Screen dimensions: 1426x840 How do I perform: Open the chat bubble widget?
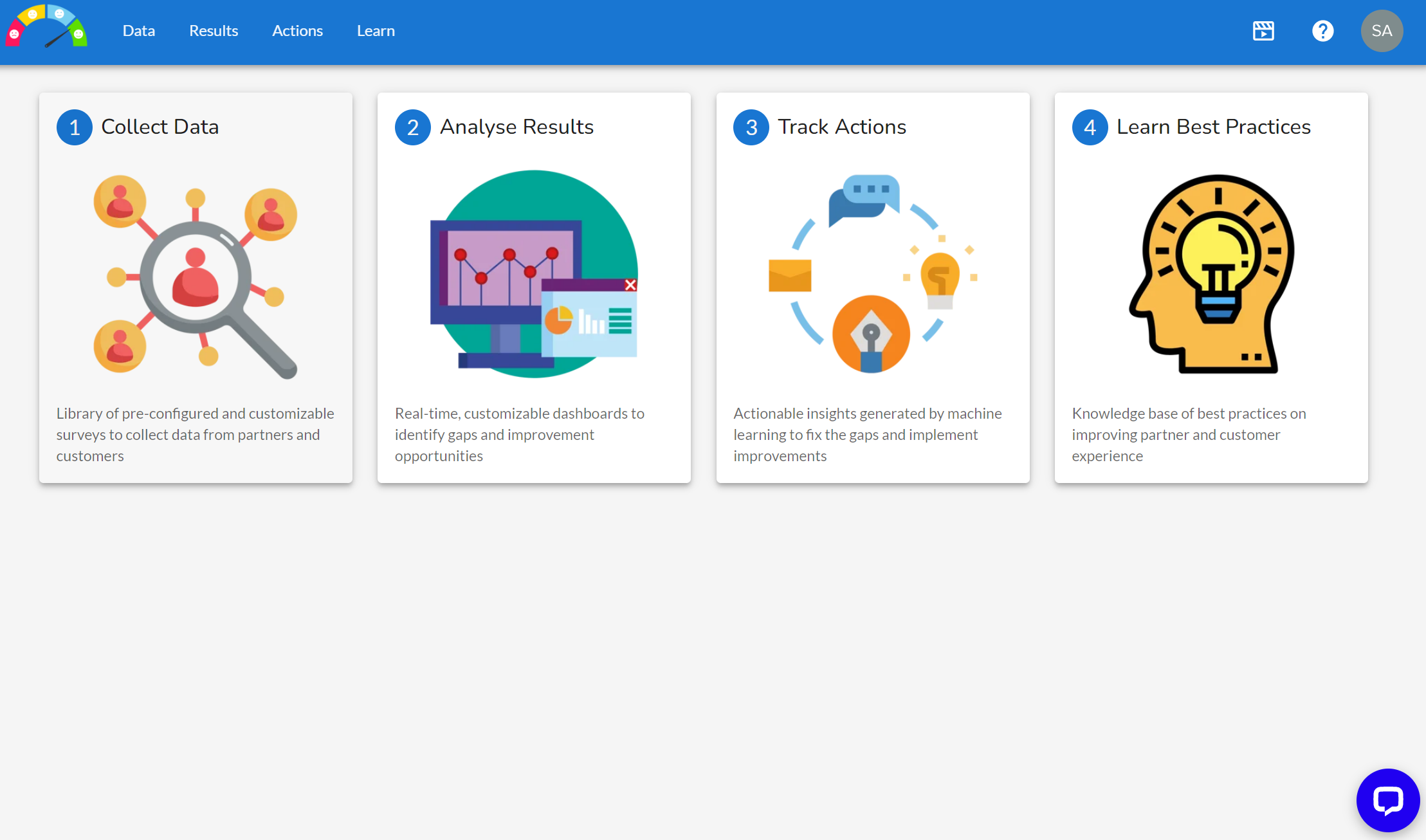coord(1387,800)
